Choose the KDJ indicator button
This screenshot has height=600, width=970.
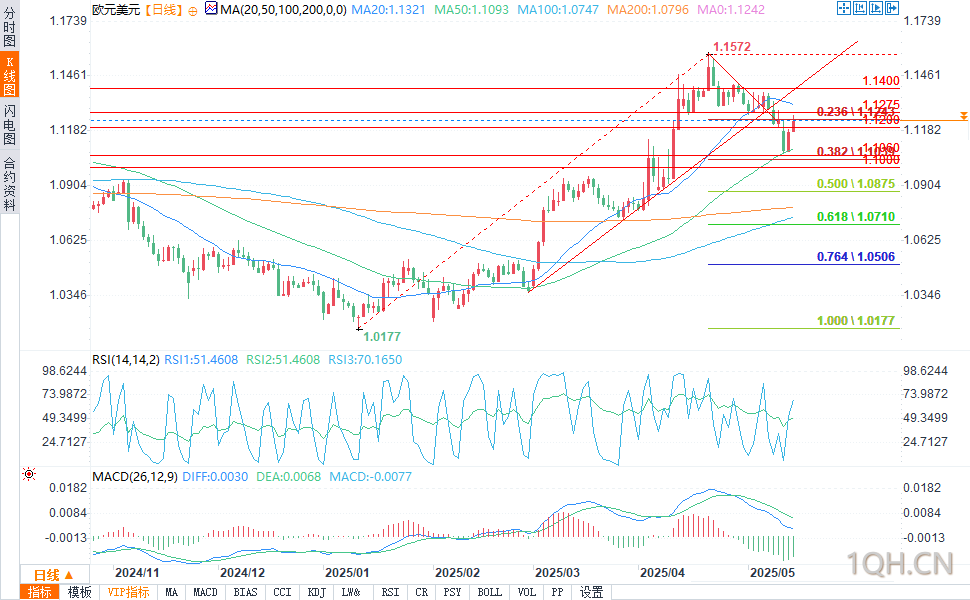[x=316, y=592]
